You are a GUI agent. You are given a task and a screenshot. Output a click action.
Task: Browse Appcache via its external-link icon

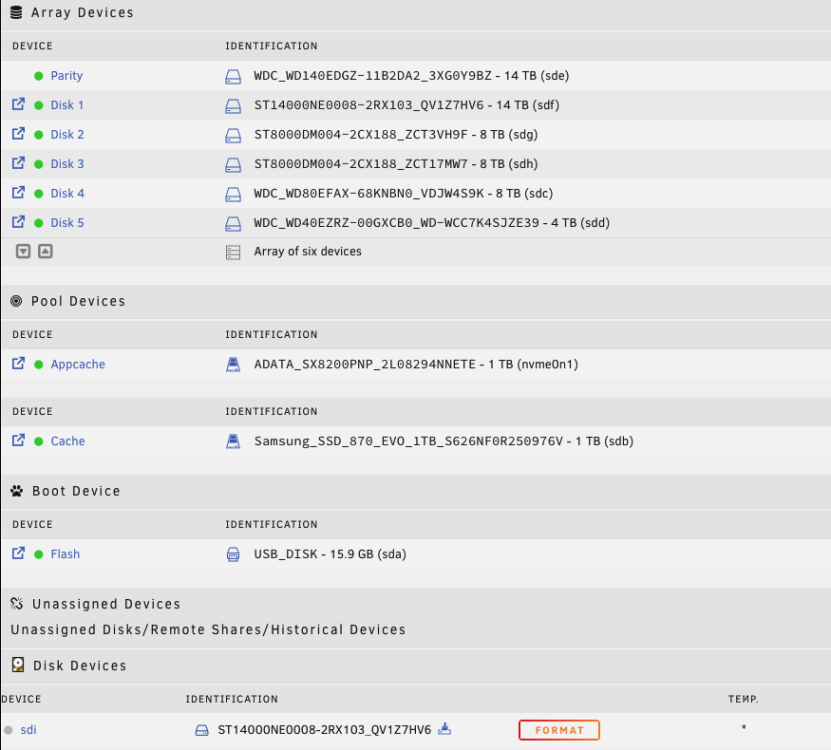(x=19, y=363)
